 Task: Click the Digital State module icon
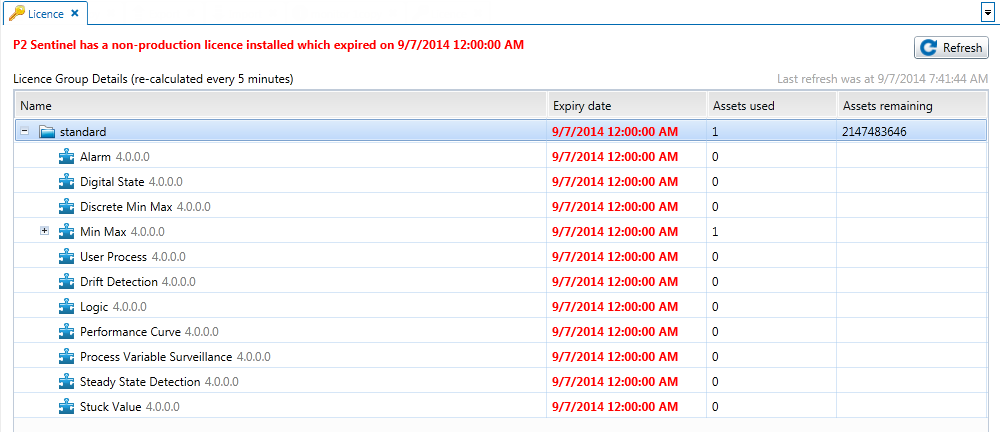67,181
